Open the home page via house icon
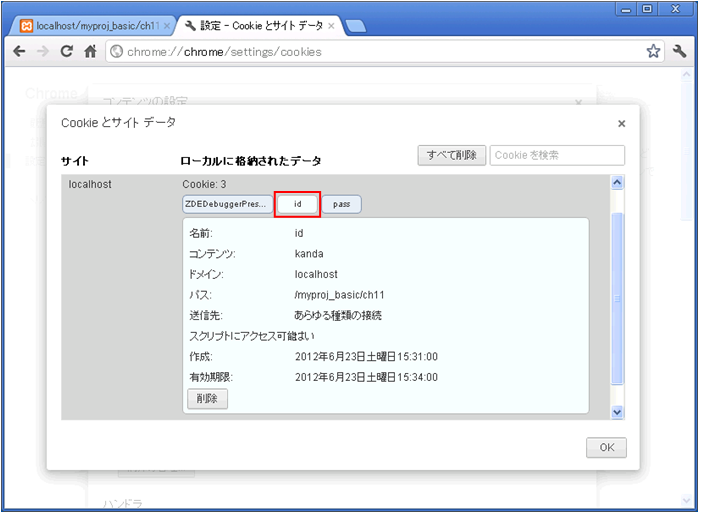The height and width of the screenshot is (516, 701). click(90, 51)
